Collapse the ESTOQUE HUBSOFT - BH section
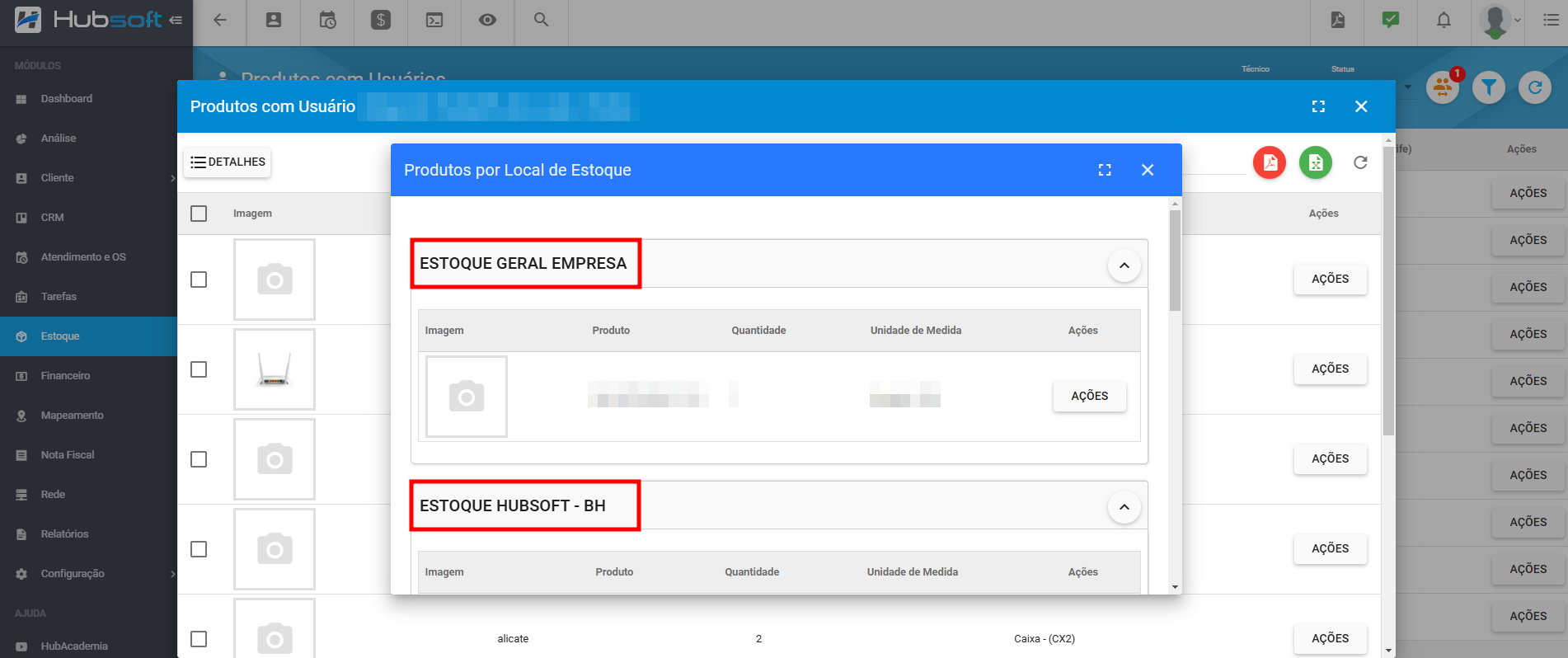This screenshot has height=658, width=1568. pyautogui.click(x=1124, y=507)
